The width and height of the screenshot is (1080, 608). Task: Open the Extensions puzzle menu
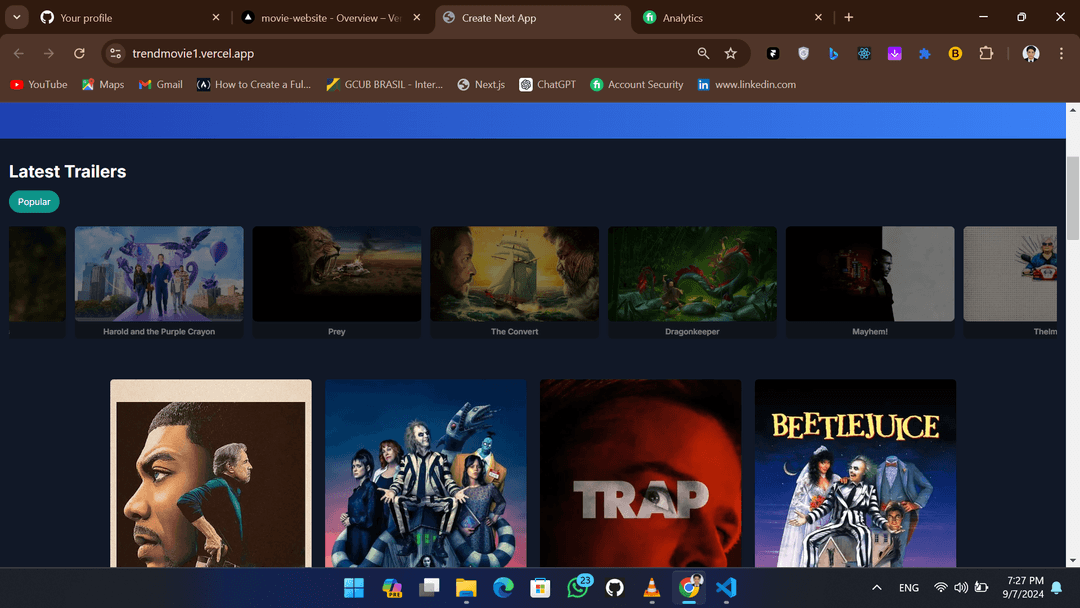(986, 54)
